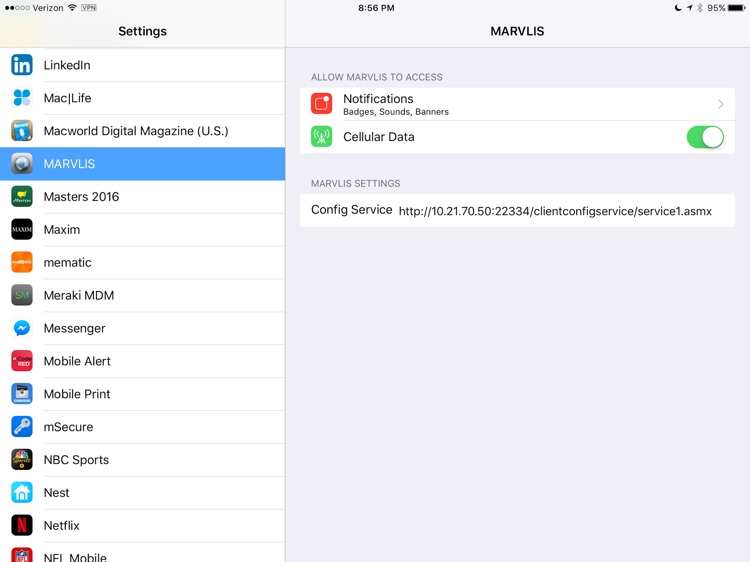Turn off Cellular Data switch
This screenshot has width=750, height=562.
point(705,137)
